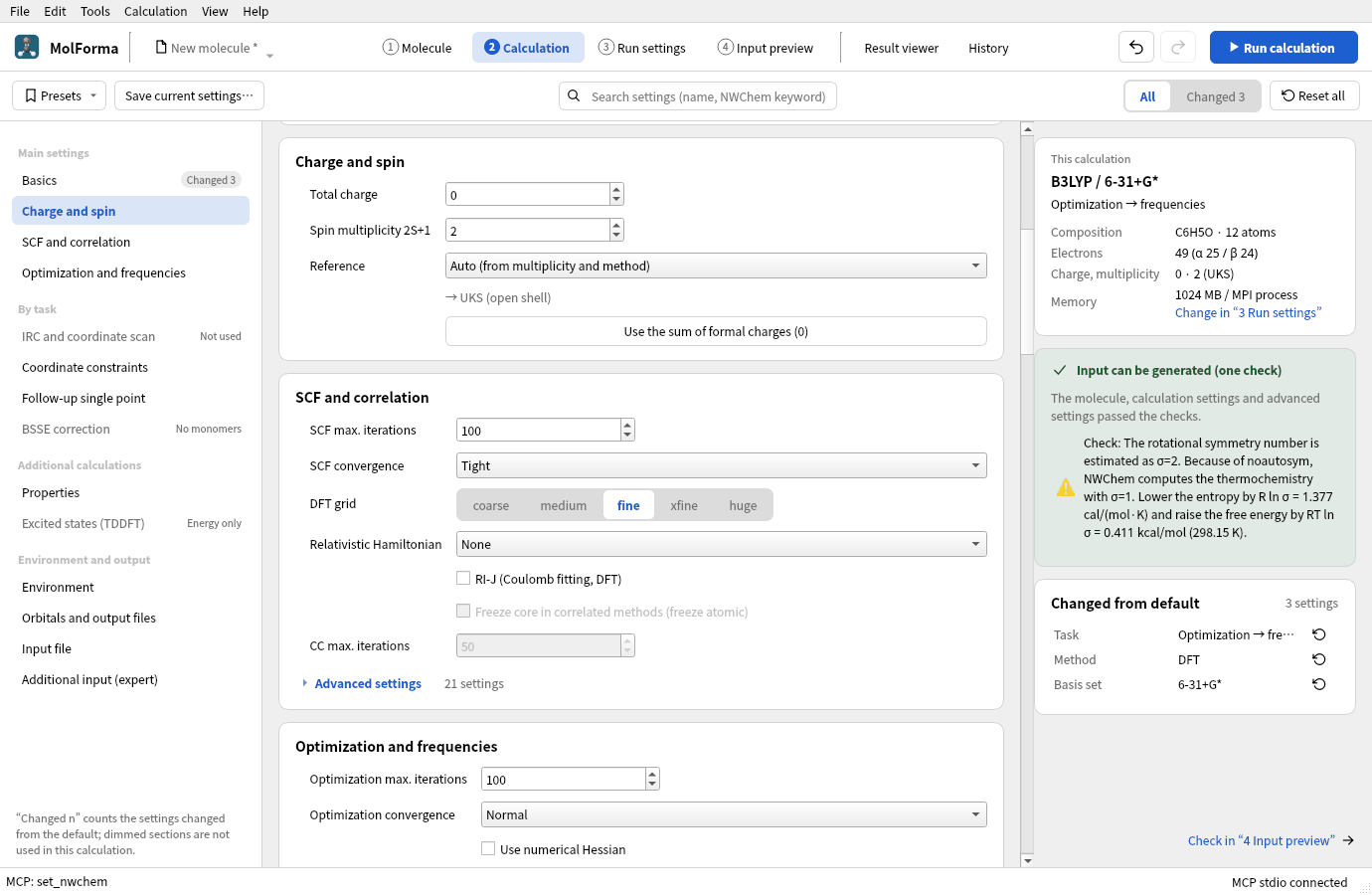This screenshot has width=1372, height=895.
Task: Open the SCF convergence dropdown
Action: pos(722,465)
